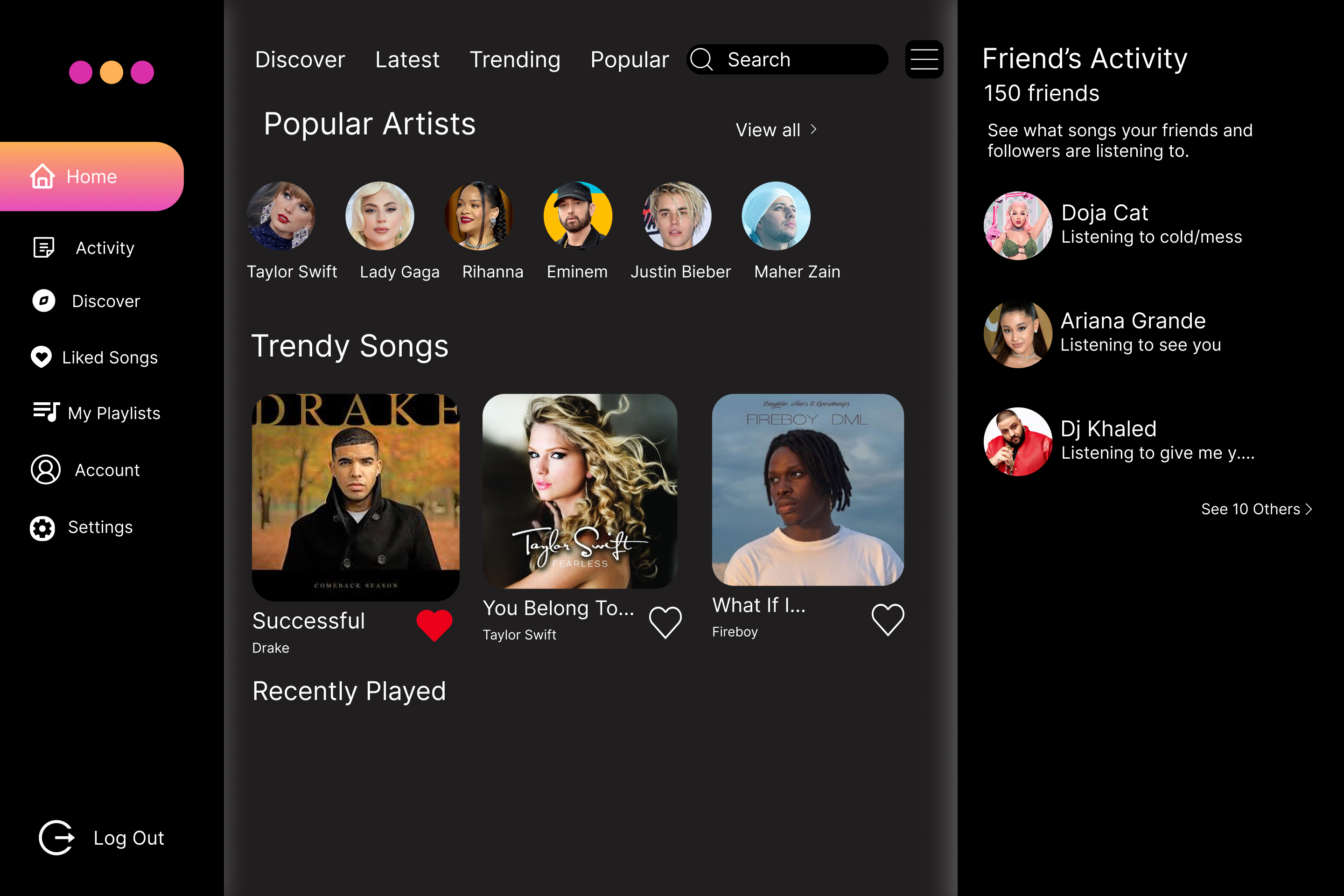This screenshot has width=1344, height=896.
Task: Open the hamburger menu button
Action: pos(924,59)
